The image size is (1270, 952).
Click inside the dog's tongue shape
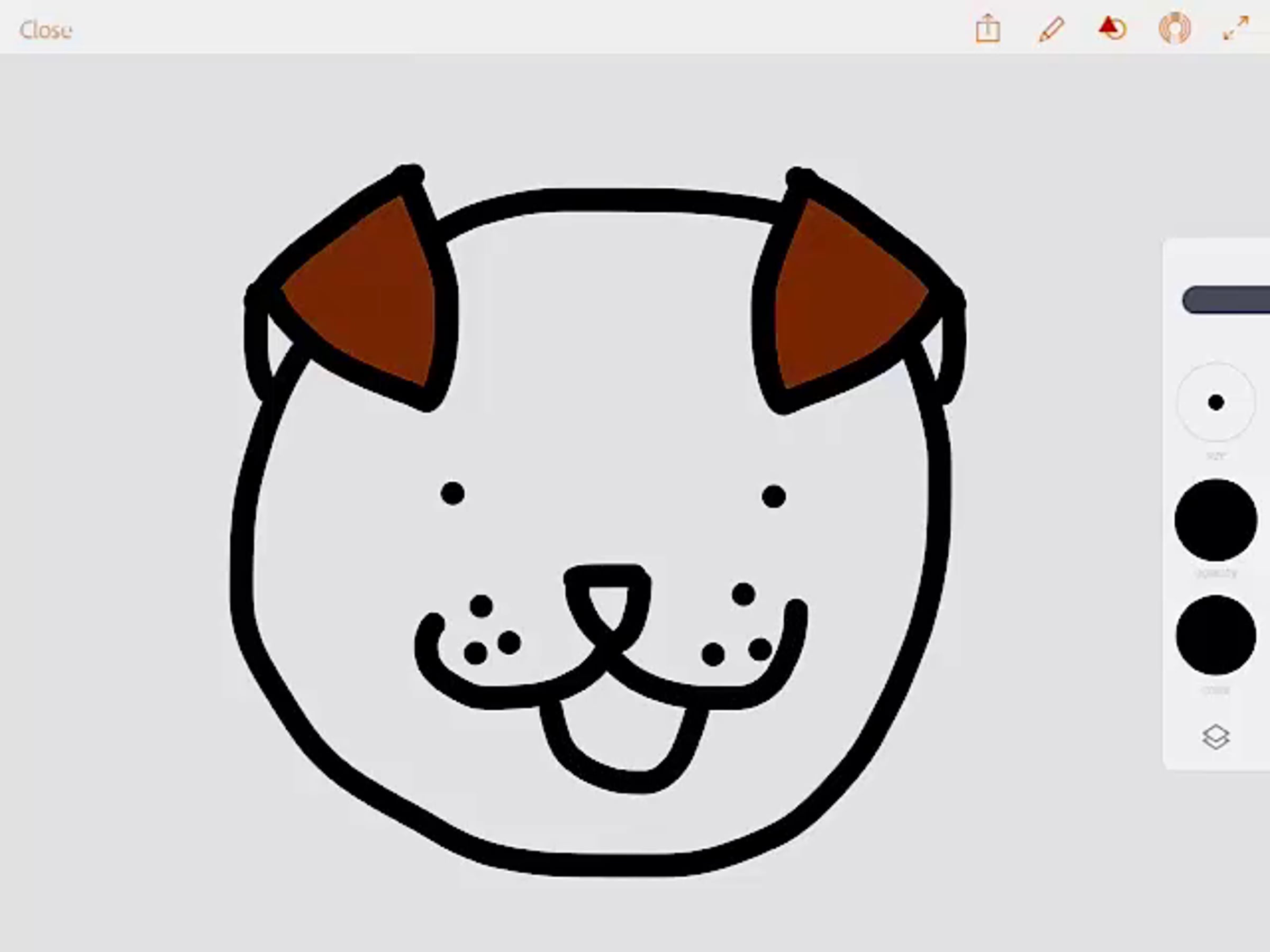[x=623, y=735]
